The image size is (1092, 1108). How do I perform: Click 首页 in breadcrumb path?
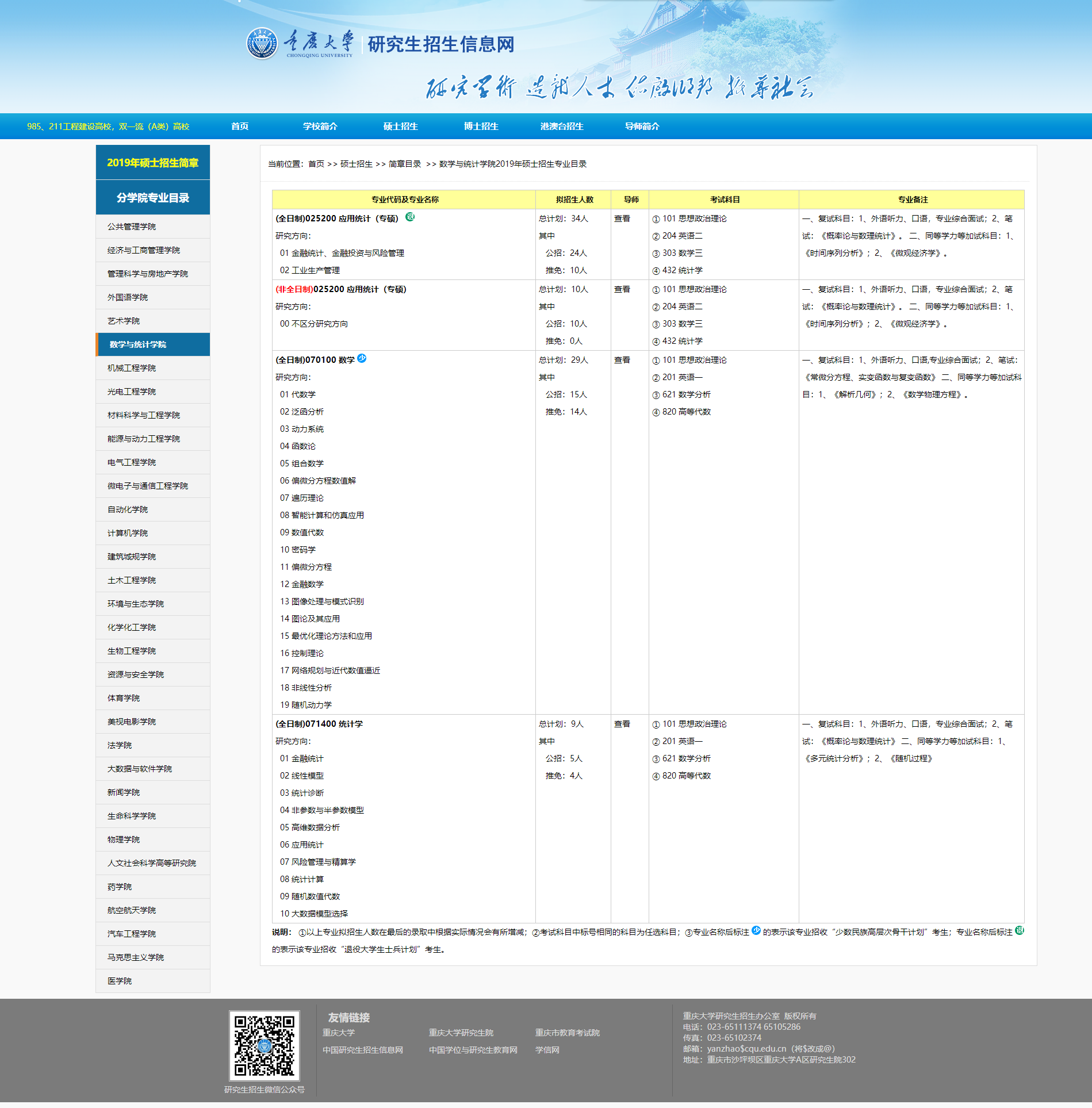click(316, 164)
